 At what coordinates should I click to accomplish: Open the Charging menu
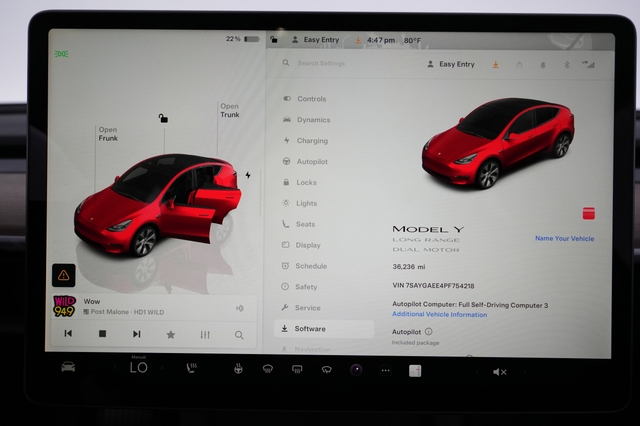pyautogui.click(x=306, y=140)
